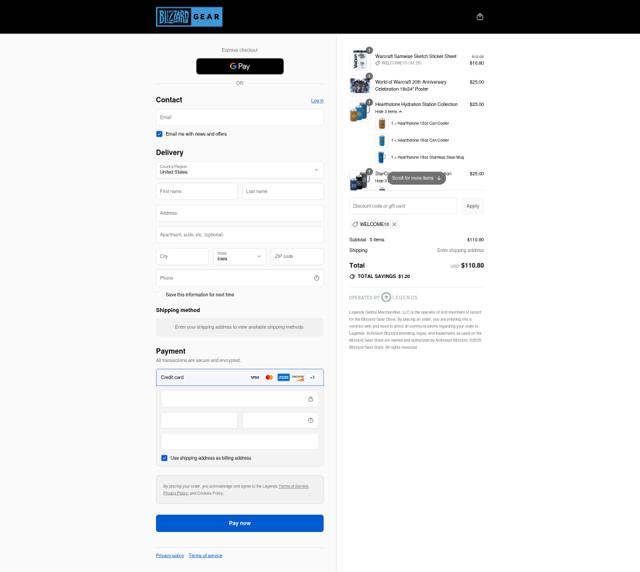
Task: Focus the First name field
Action: click(197, 191)
